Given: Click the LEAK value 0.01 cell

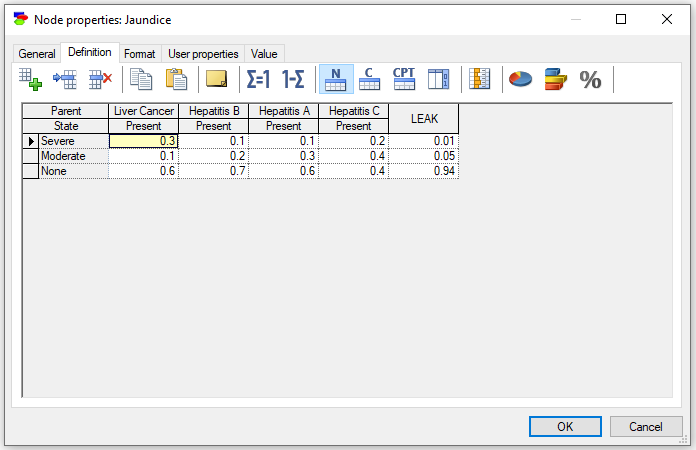Looking at the screenshot, I should [424, 141].
